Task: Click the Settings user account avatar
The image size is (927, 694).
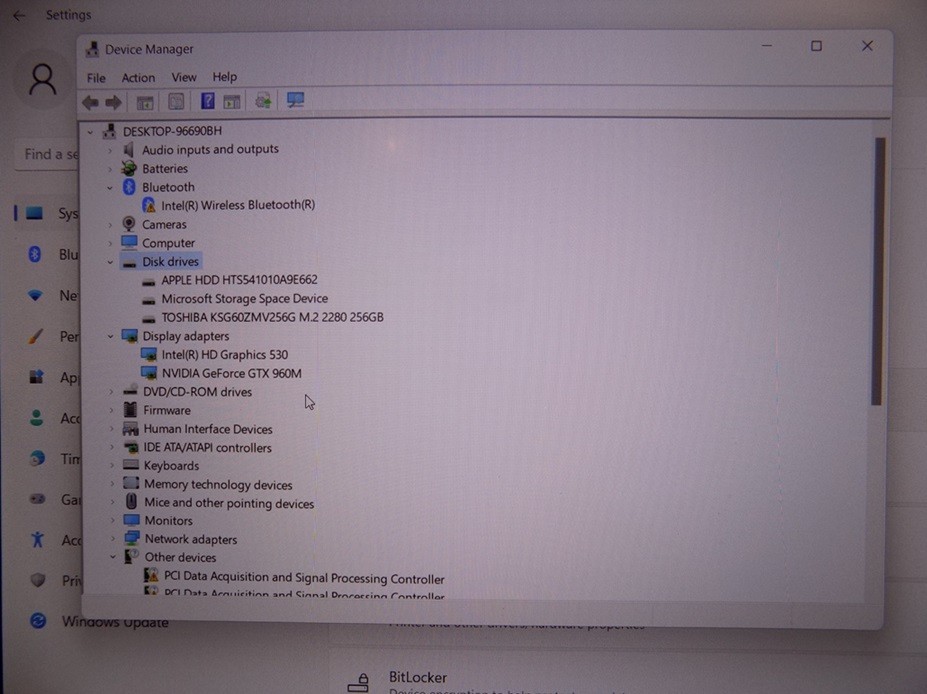Action: click(43, 80)
